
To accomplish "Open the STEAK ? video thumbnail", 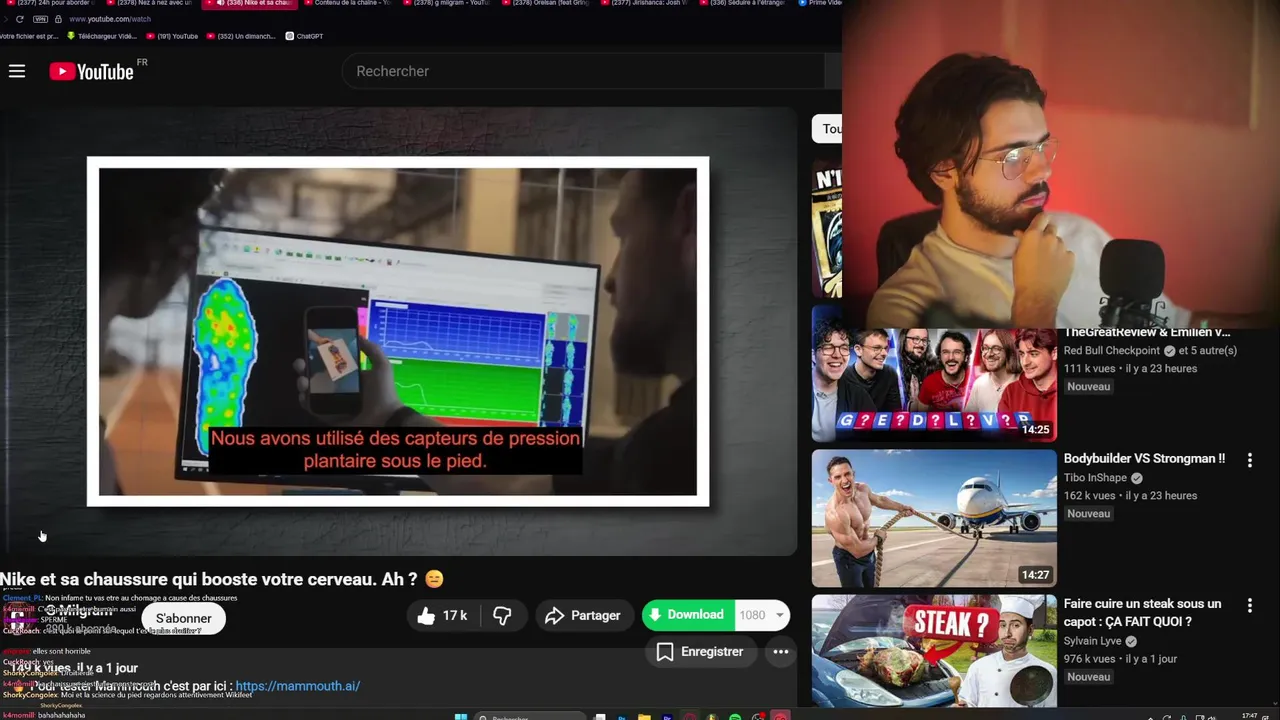I will tap(934, 650).
